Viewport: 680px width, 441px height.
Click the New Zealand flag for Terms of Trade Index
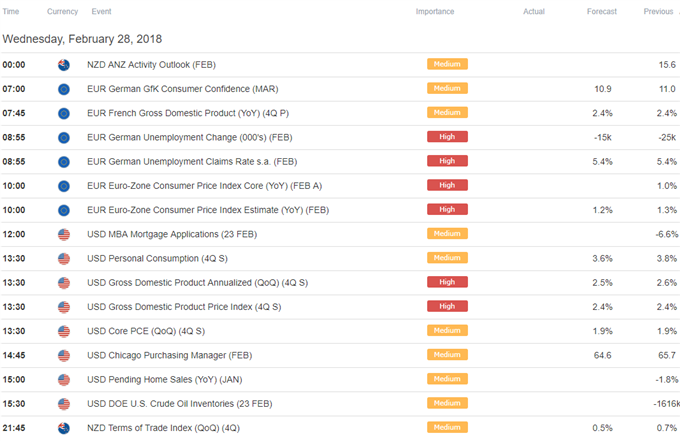tap(64, 428)
